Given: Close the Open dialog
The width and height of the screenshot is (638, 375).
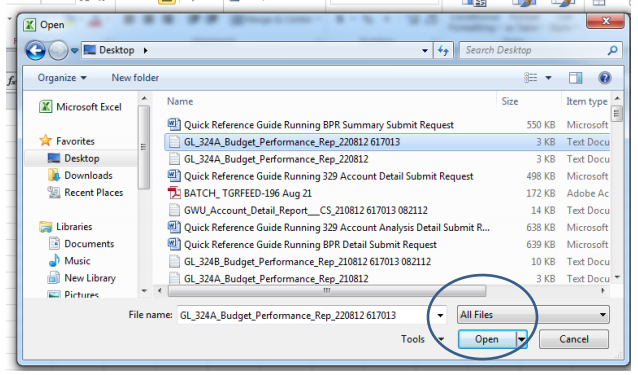Looking at the screenshot, I should point(605,20).
